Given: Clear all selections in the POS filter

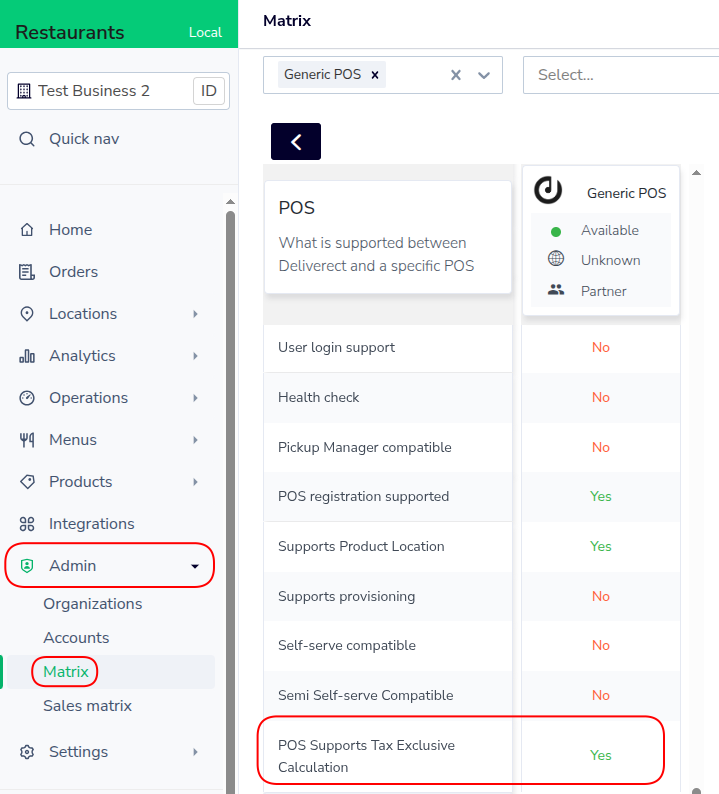Looking at the screenshot, I should click(x=456, y=75).
